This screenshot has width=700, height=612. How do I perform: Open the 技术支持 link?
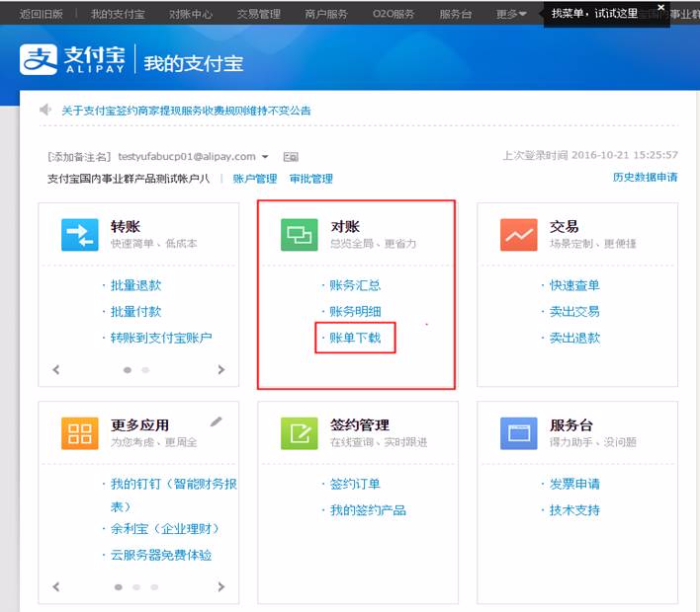[575, 510]
